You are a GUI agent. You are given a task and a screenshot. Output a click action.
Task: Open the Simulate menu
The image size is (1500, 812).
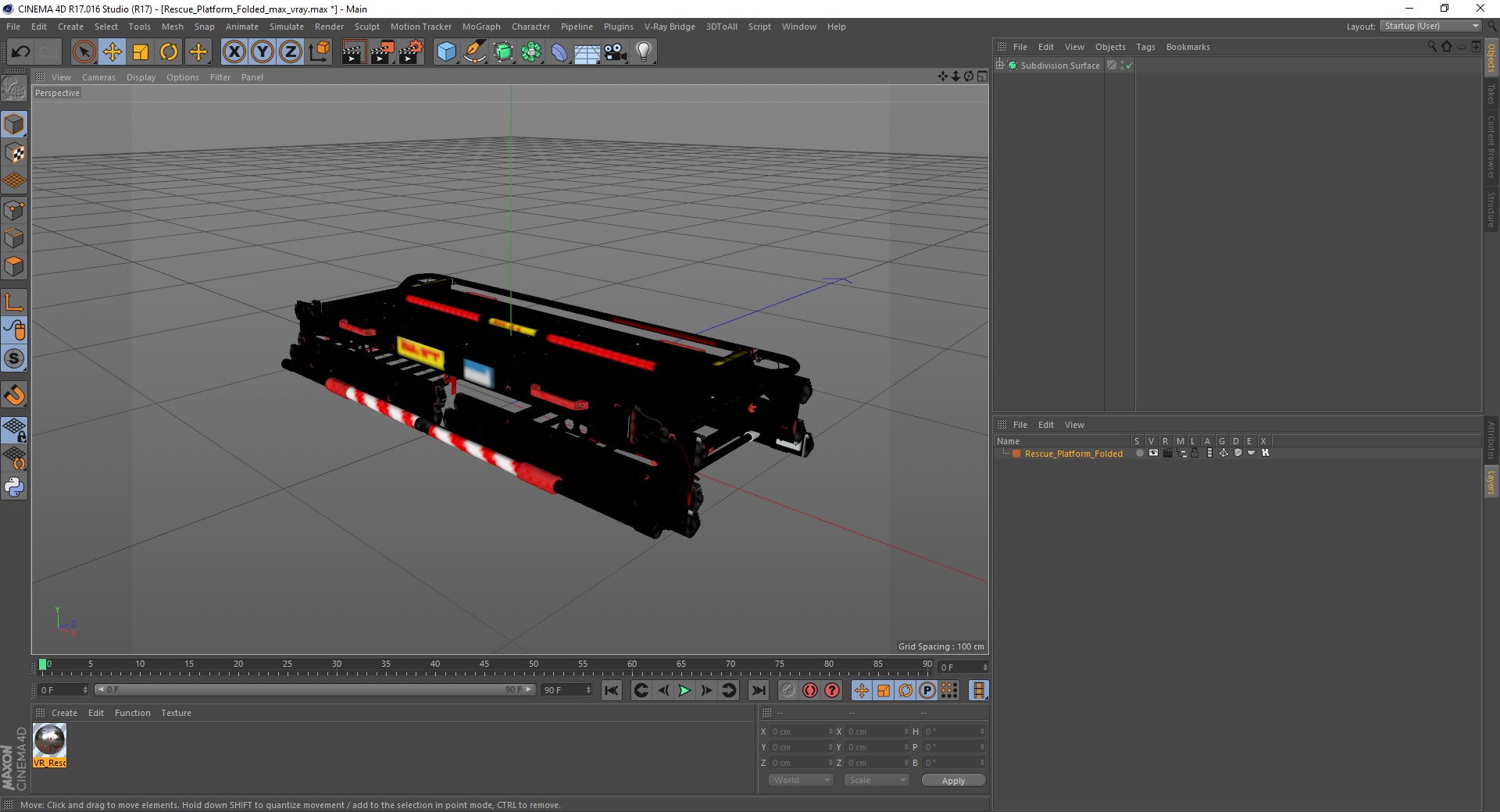pyautogui.click(x=287, y=27)
